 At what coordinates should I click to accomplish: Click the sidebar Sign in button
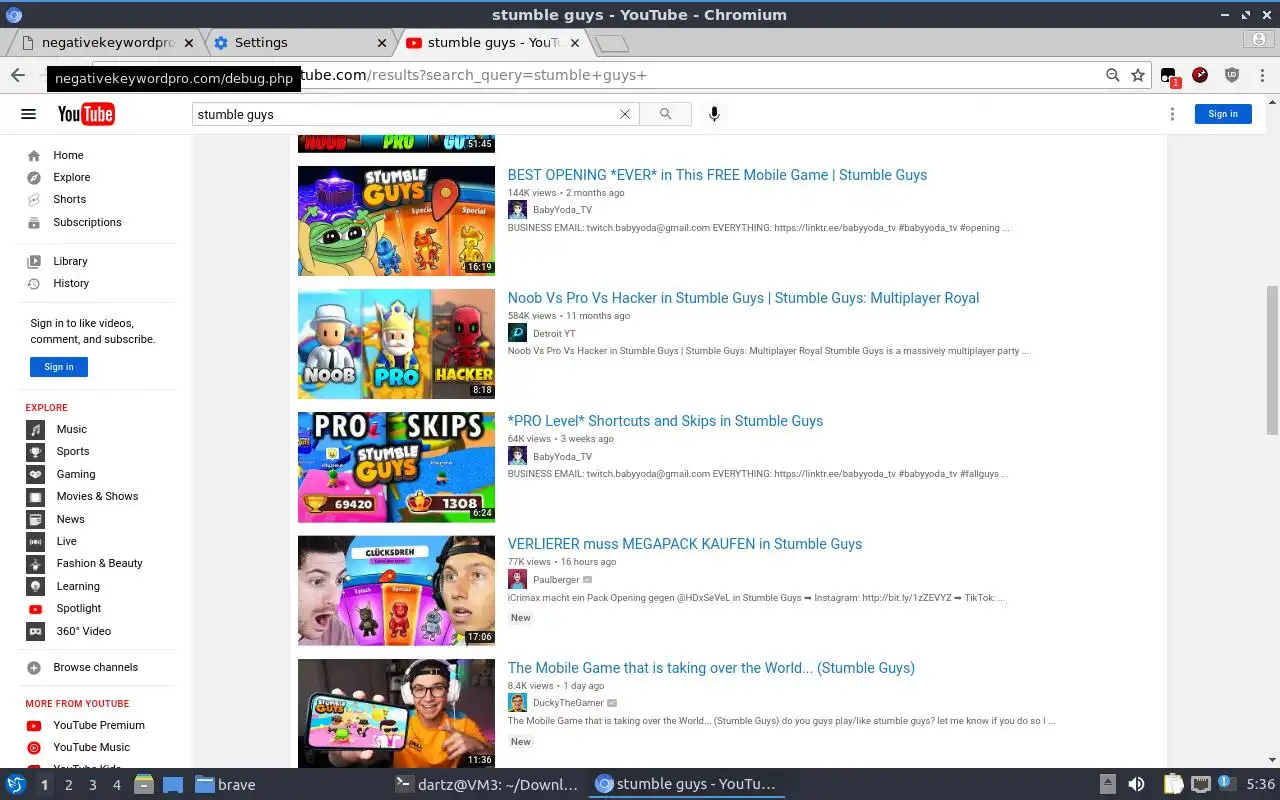[x=59, y=367]
